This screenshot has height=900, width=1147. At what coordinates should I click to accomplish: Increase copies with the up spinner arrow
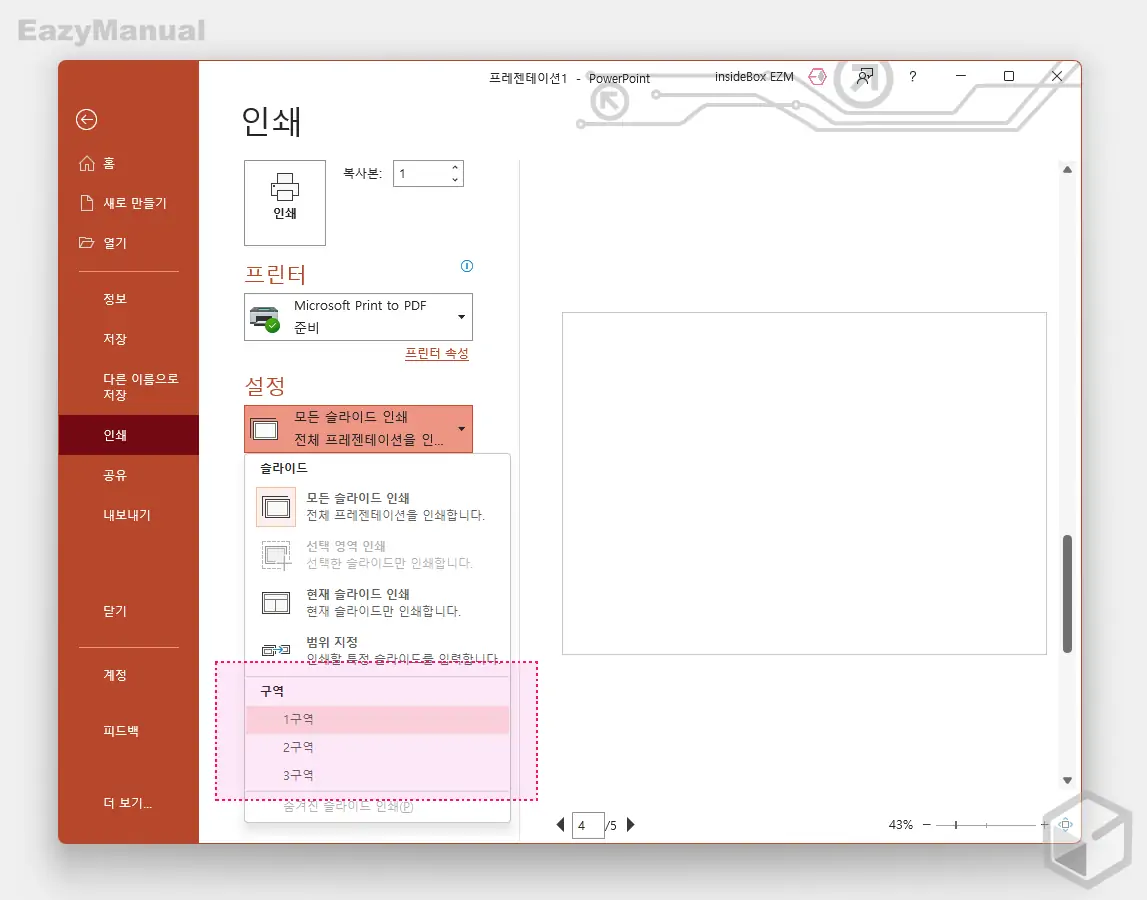(455, 168)
